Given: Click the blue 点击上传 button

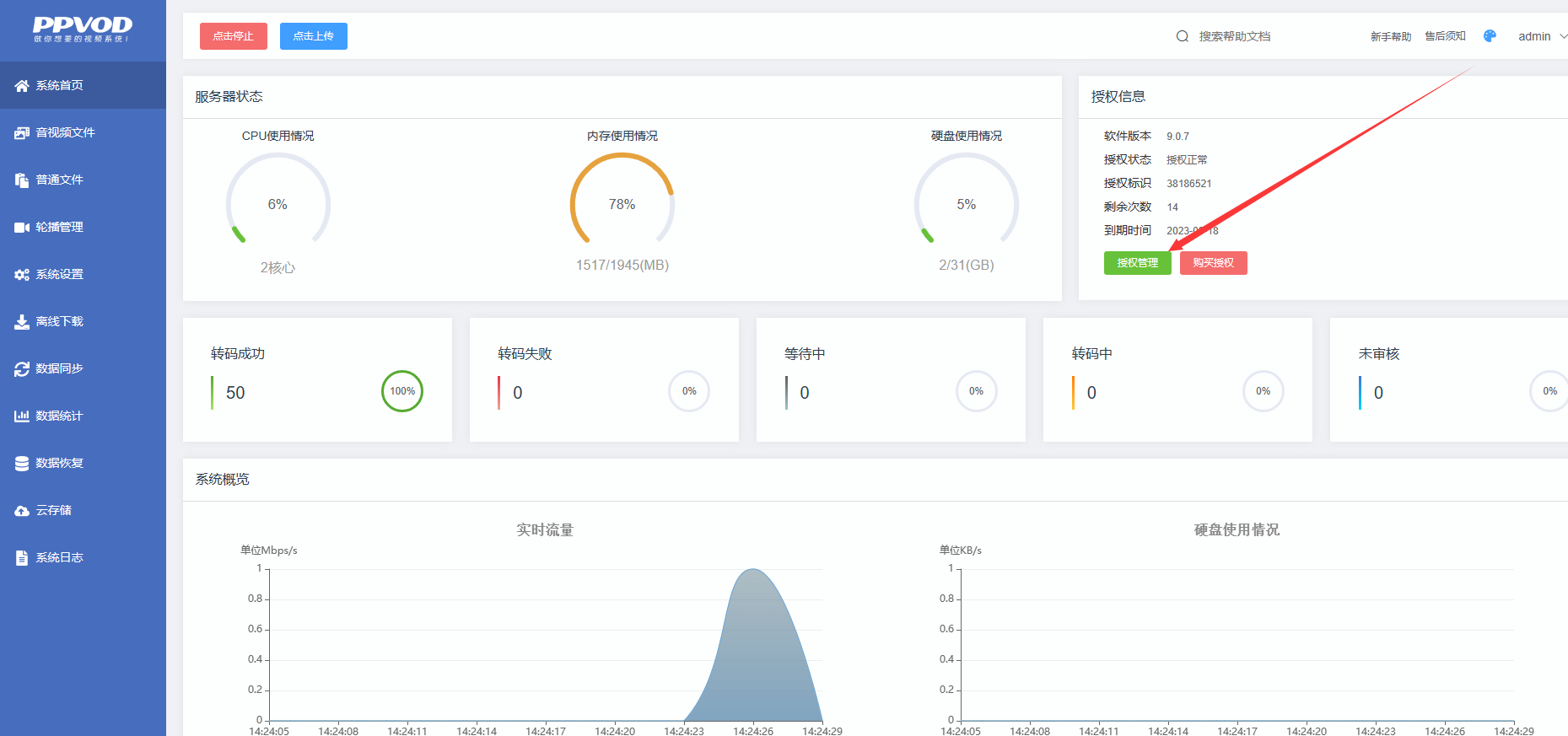Looking at the screenshot, I should [314, 36].
